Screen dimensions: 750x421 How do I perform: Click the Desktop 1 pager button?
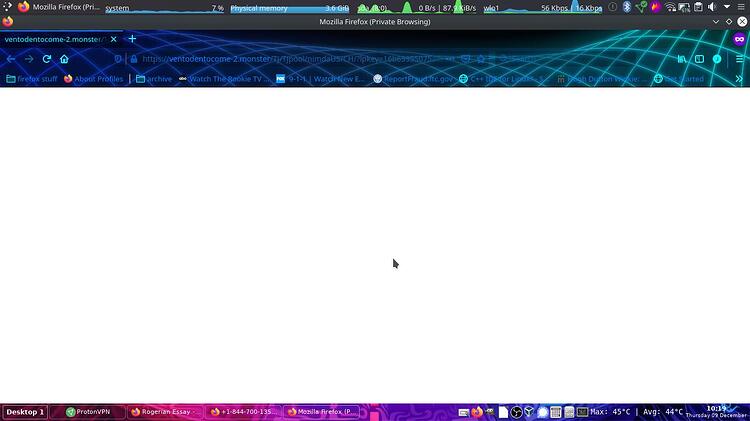point(25,412)
